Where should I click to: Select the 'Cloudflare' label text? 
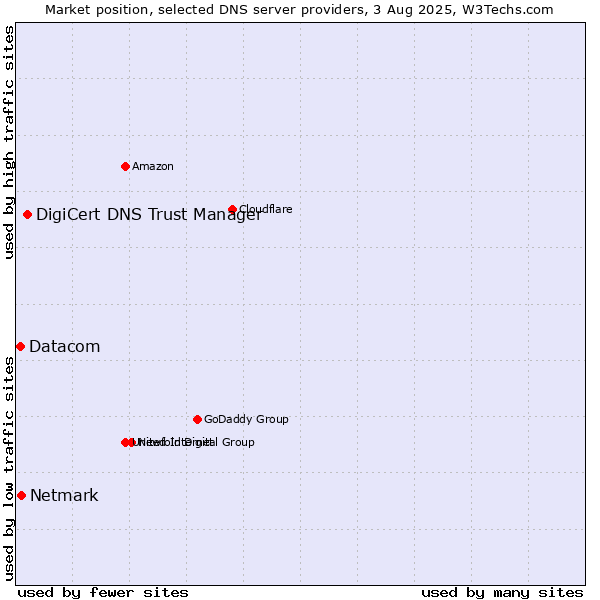(266, 209)
